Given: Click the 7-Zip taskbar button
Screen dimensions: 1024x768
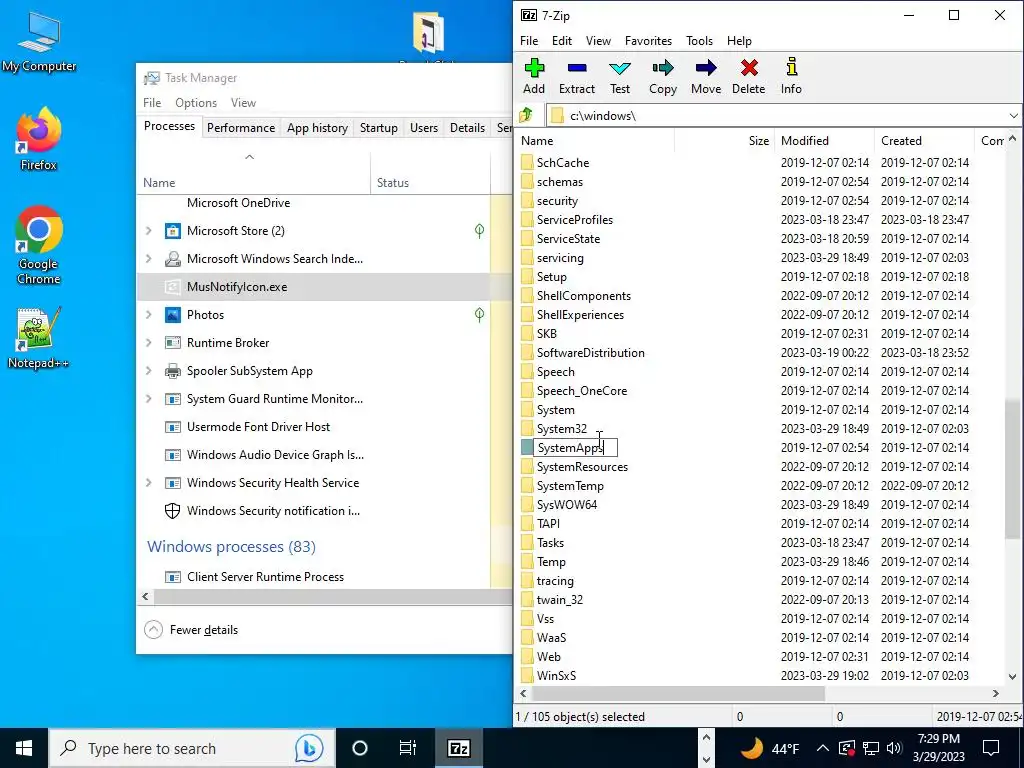Looking at the screenshot, I should (x=458, y=748).
